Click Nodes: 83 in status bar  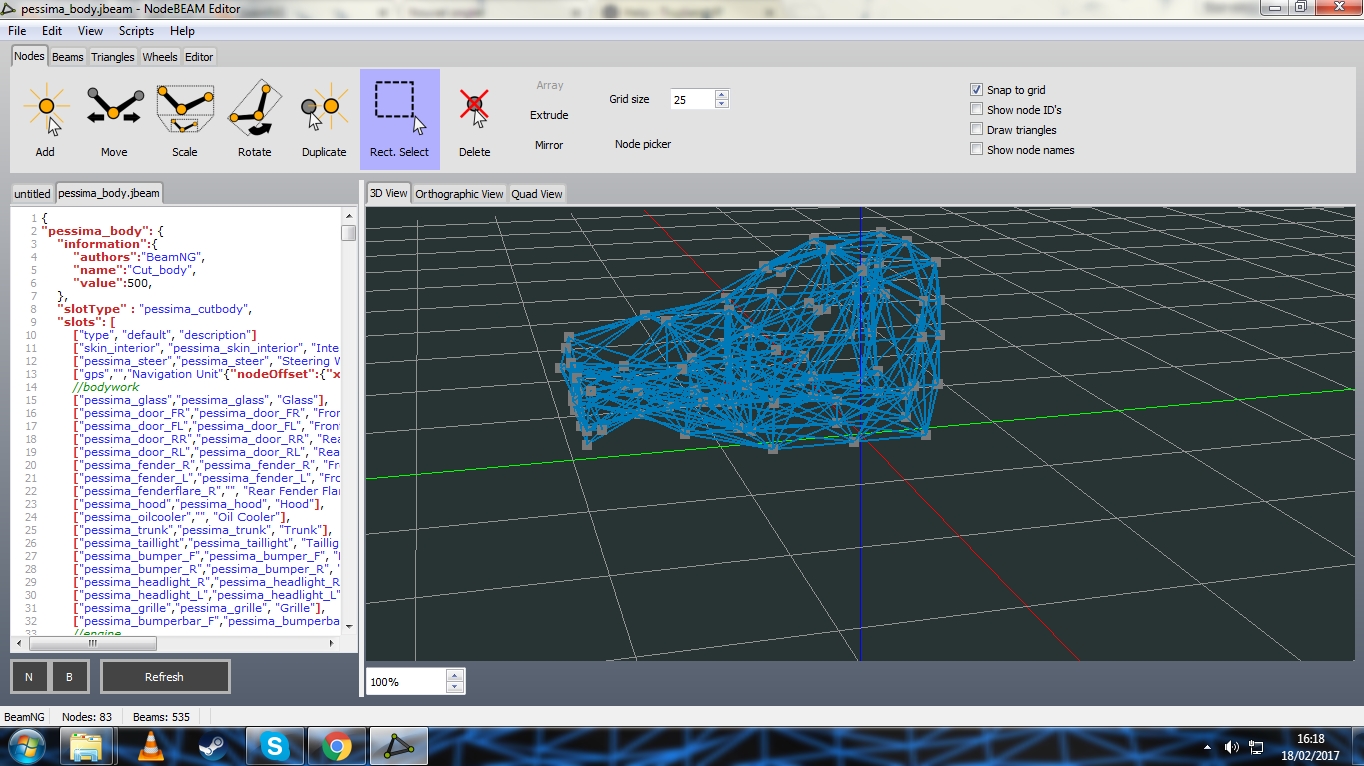[87, 716]
